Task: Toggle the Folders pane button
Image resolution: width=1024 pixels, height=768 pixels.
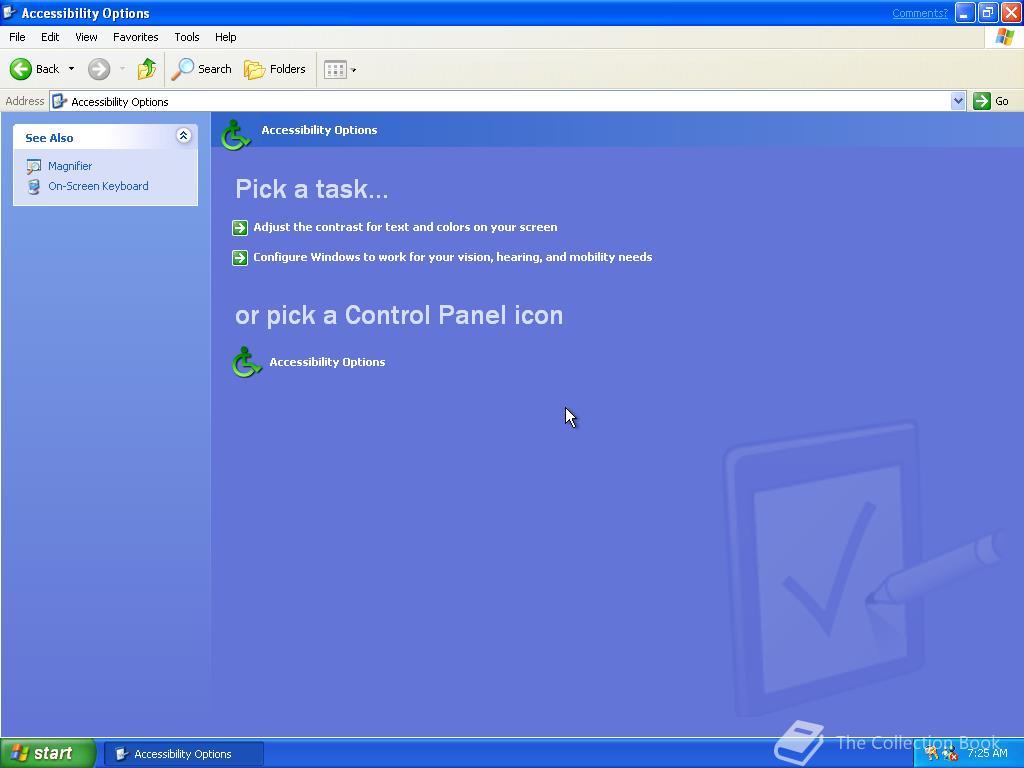Action: 274,69
